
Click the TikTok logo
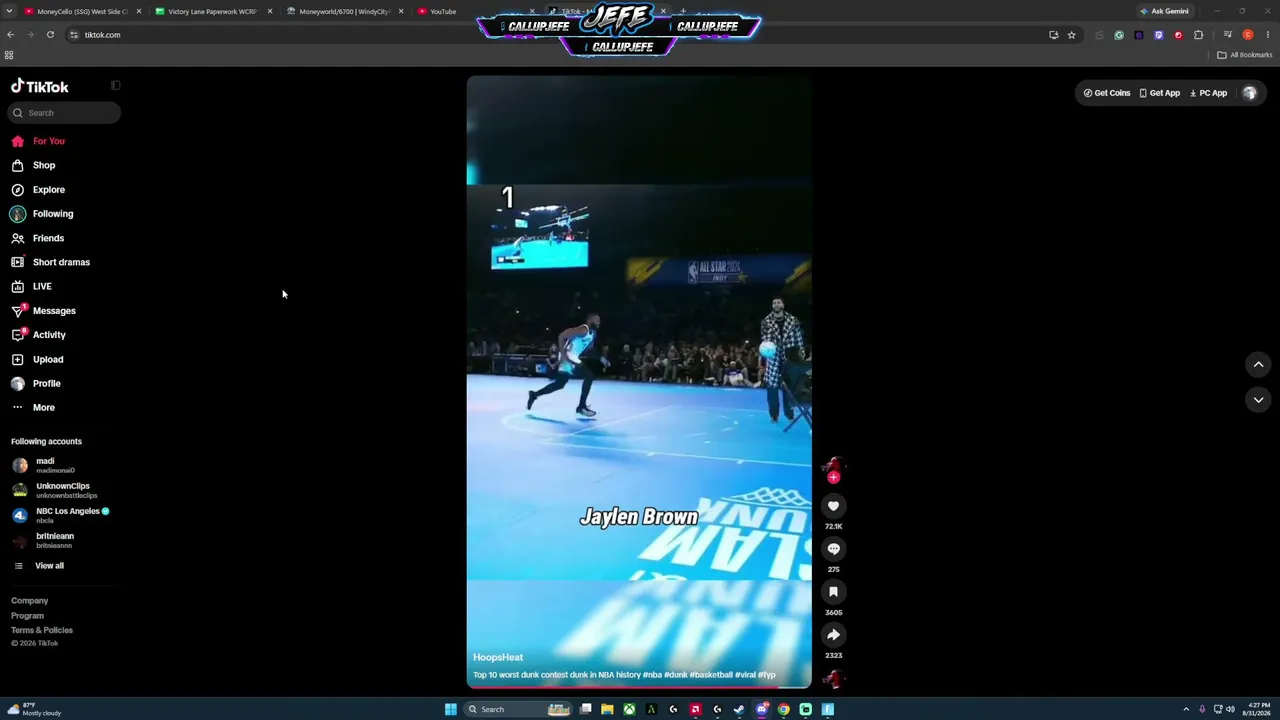tap(40, 87)
